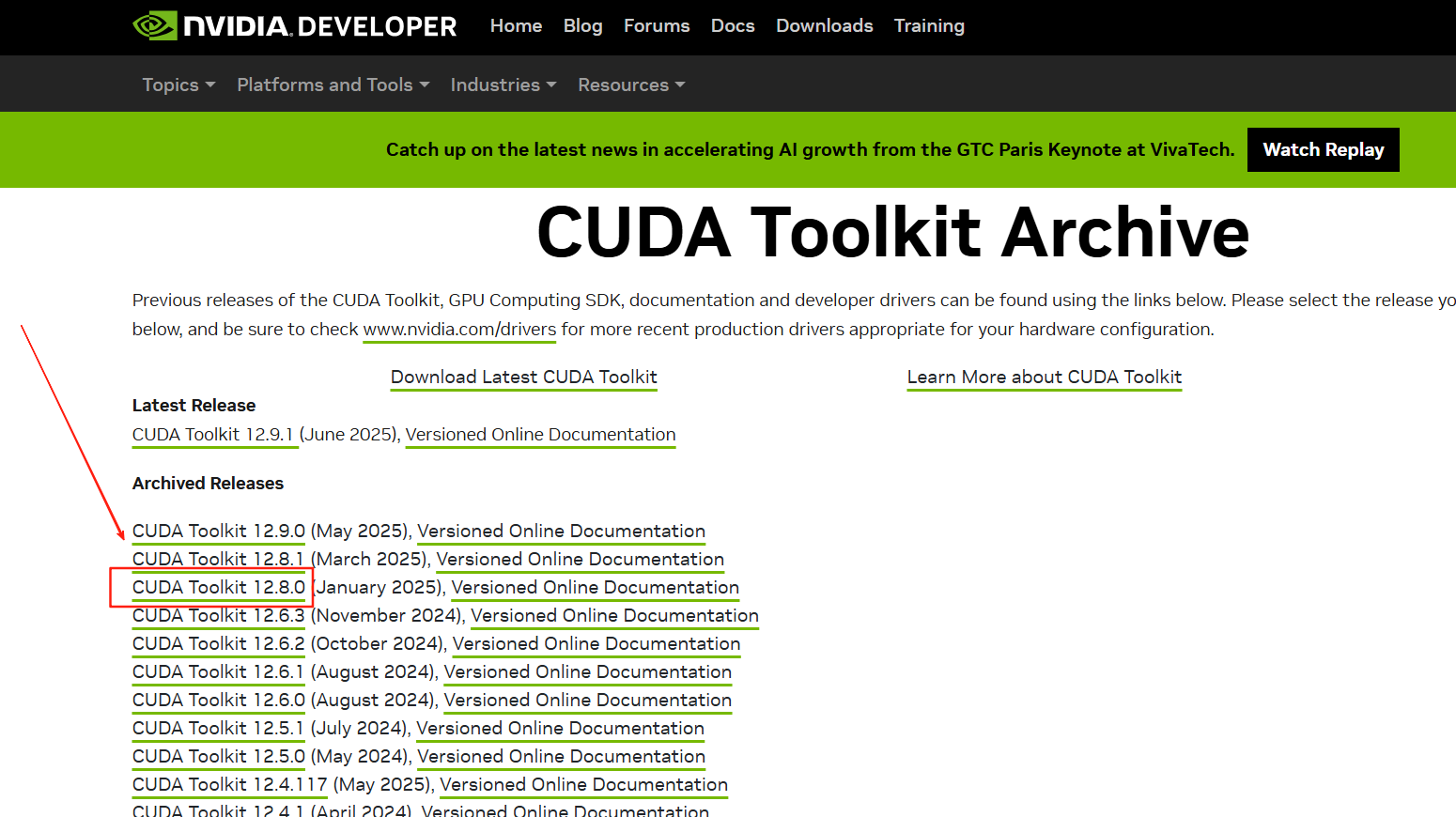Go to the Blog page

582,26
